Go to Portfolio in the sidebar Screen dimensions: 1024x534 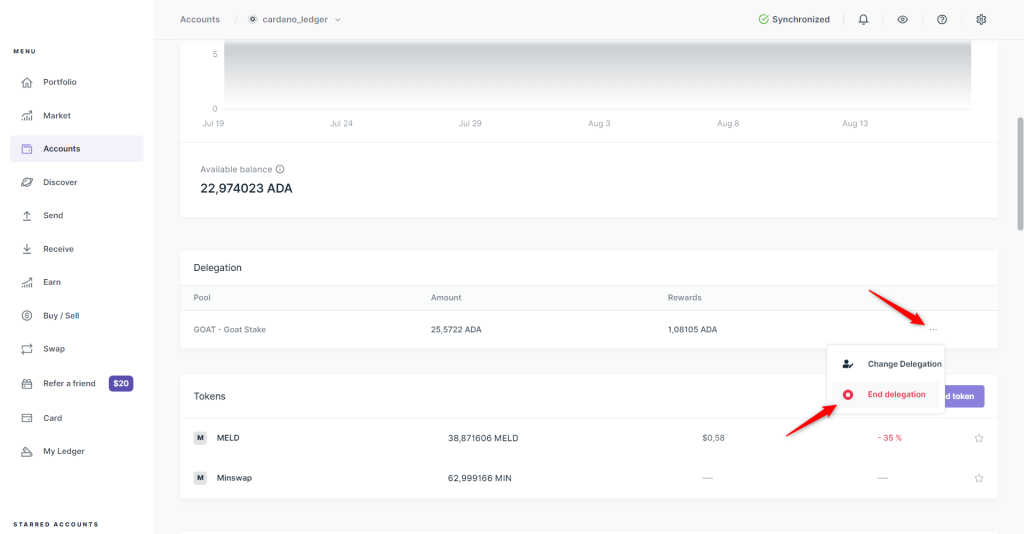[59, 82]
